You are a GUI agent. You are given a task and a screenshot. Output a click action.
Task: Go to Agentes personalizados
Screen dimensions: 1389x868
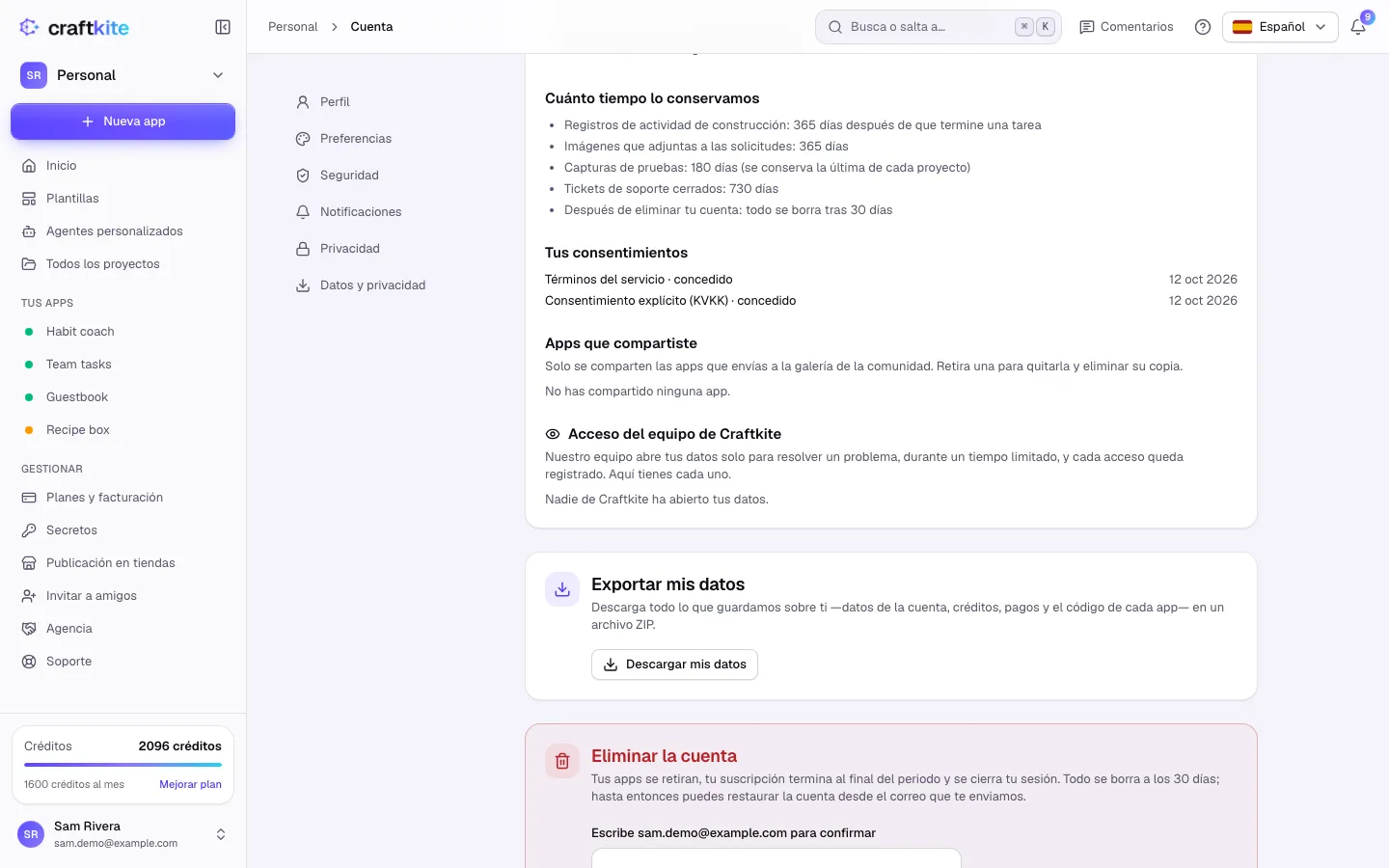click(123, 231)
